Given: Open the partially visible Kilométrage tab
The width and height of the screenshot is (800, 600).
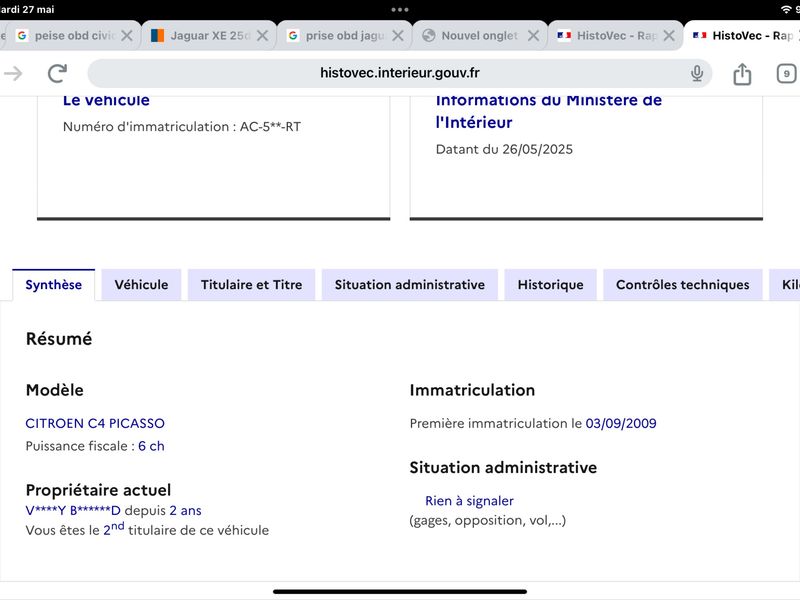Looking at the screenshot, I should [x=786, y=285].
